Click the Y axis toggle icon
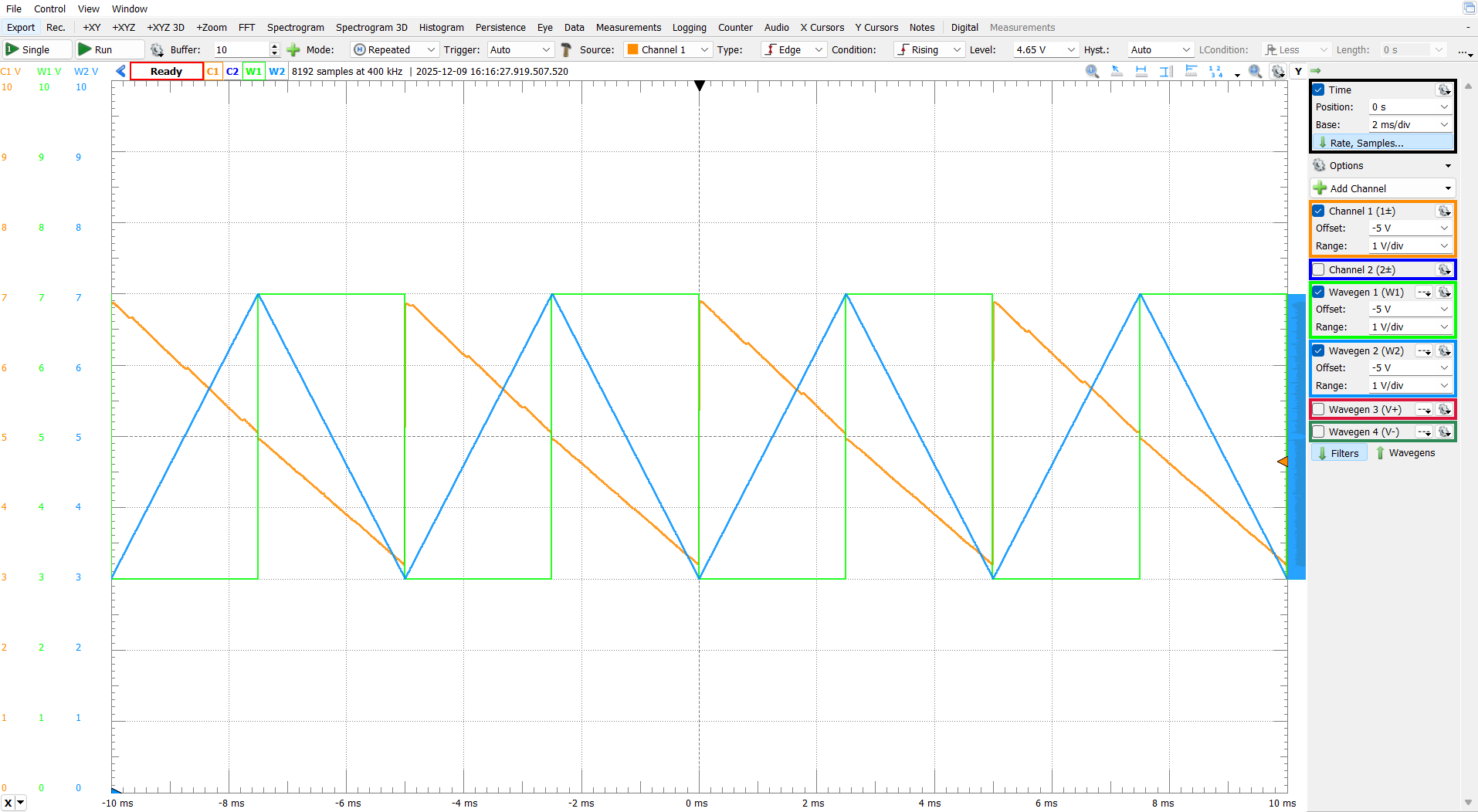 pos(1298,72)
